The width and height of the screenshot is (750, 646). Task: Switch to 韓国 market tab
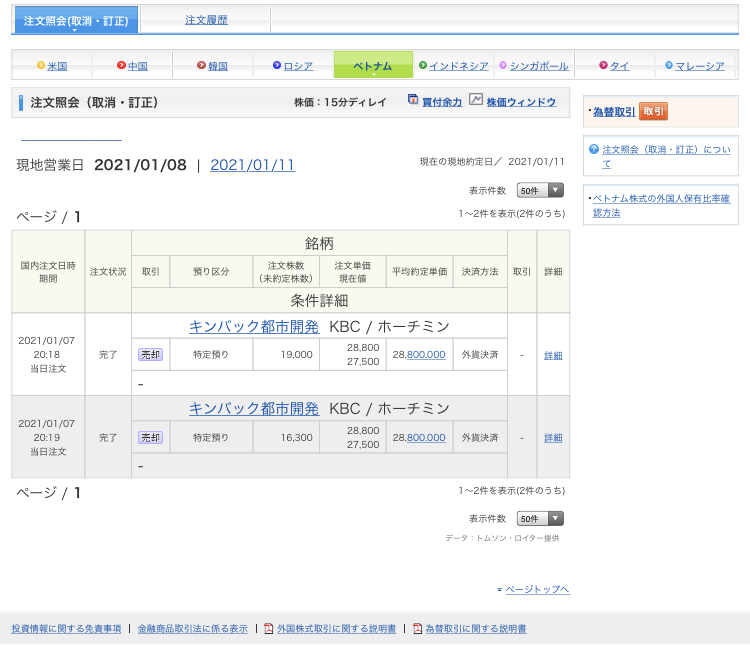218,66
